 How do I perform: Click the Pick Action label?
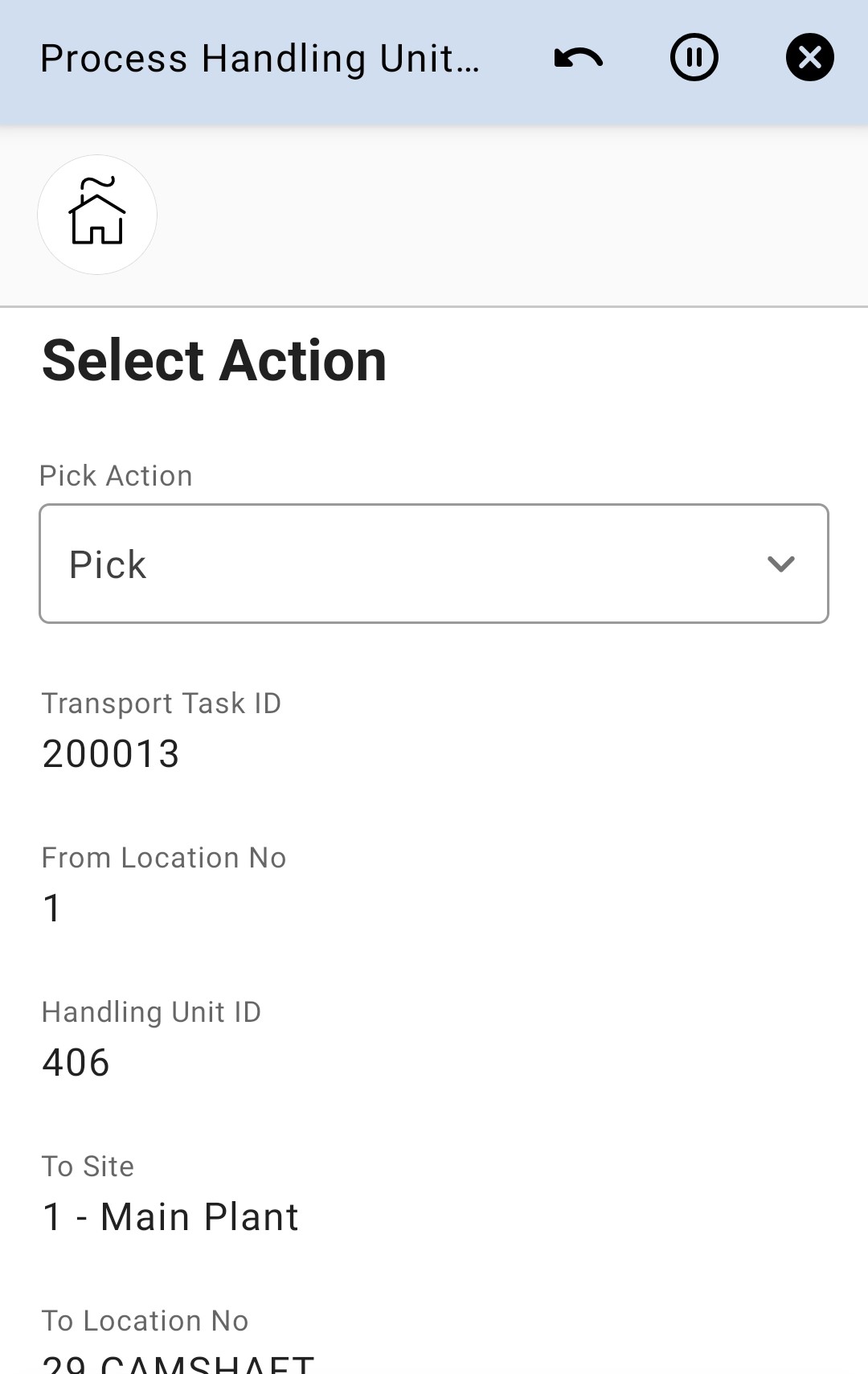[117, 476]
